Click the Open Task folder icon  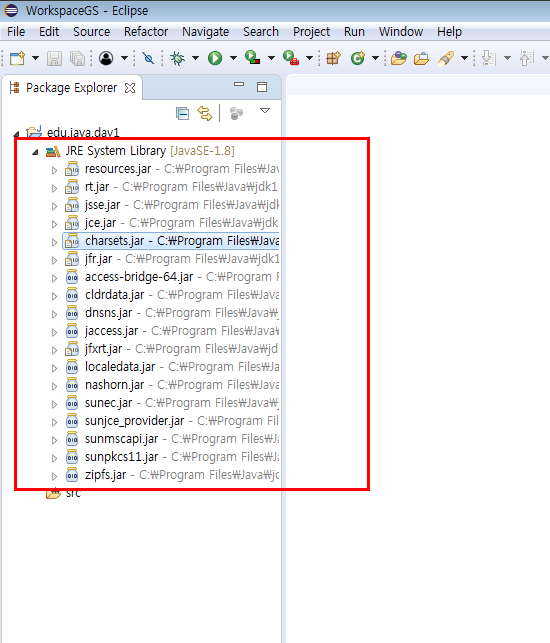pyautogui.click(x=421, y=59)
